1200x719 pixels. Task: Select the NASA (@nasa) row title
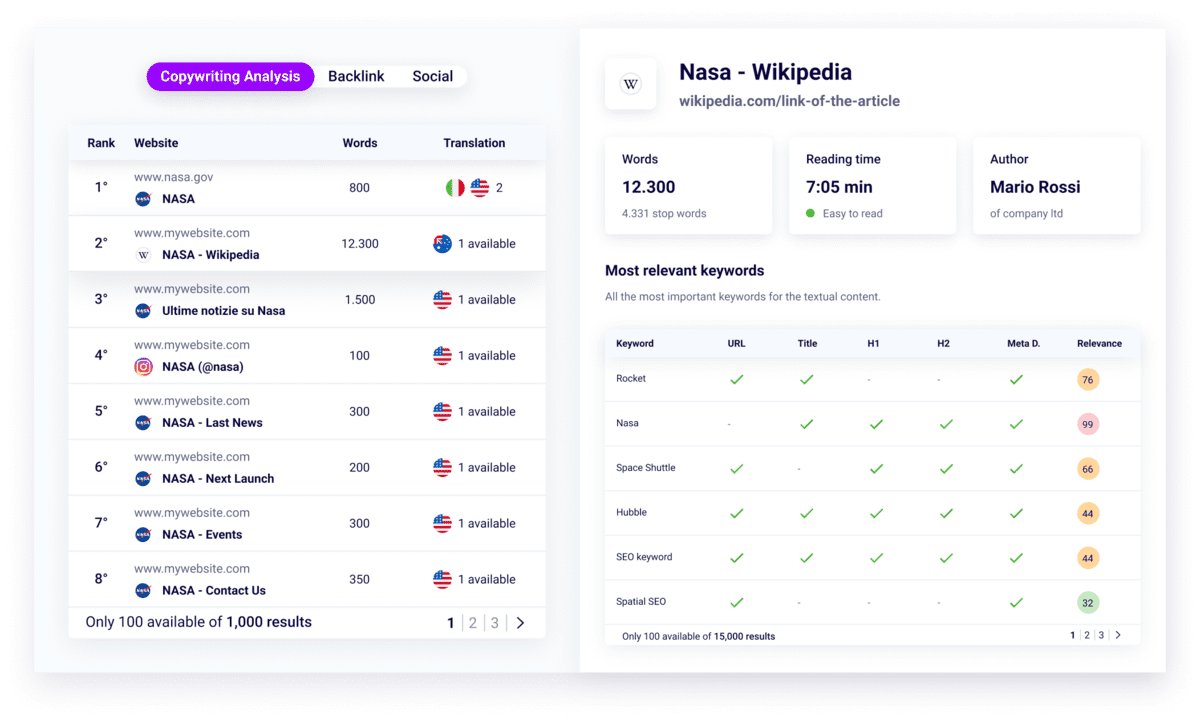click(x=203, y=367)
